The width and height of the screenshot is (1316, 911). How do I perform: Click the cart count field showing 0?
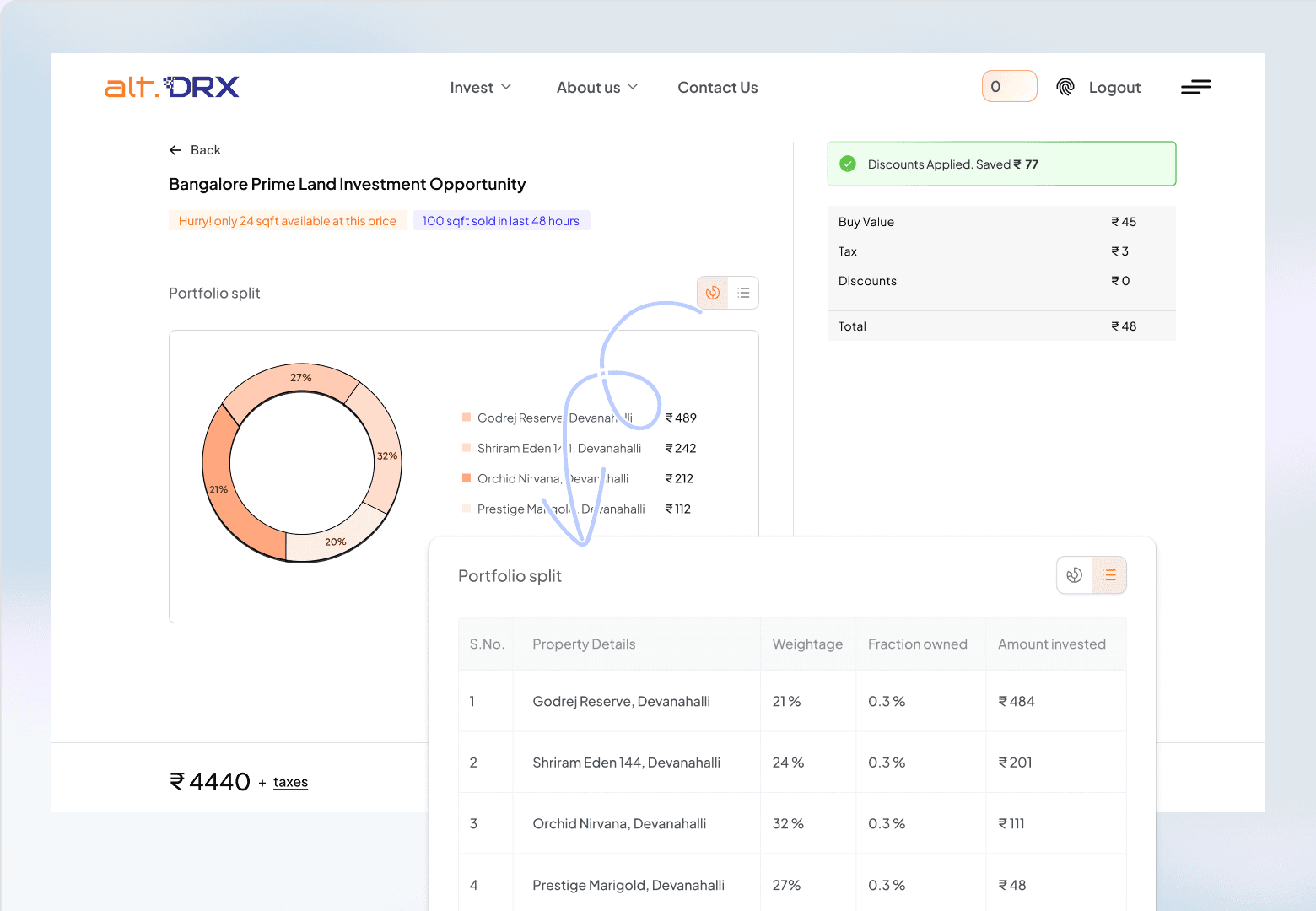click(1010, 86)
